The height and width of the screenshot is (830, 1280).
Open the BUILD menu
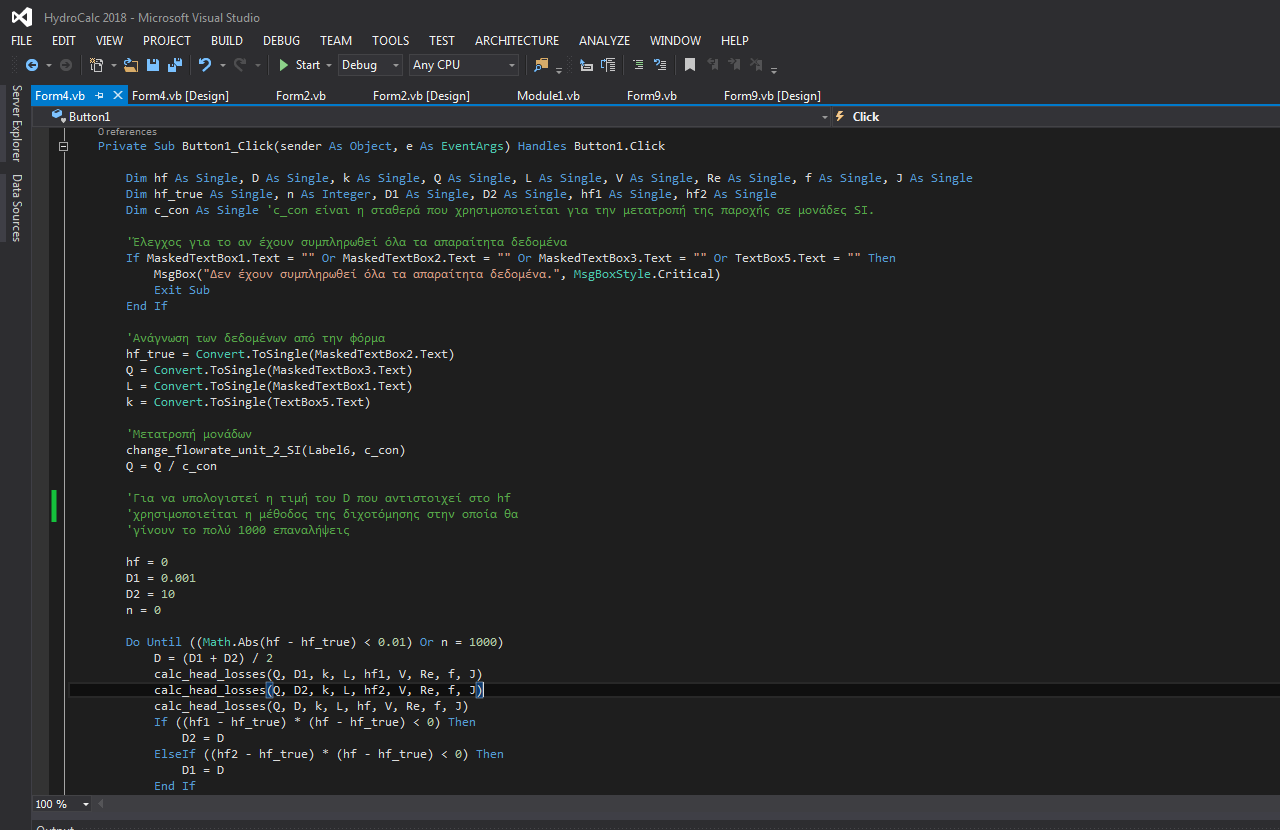[226, 41]
